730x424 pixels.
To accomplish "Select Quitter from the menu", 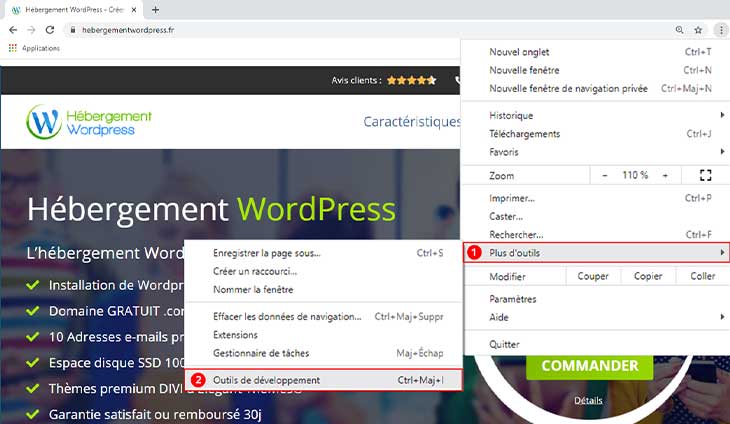I will (x=596, y=344).
